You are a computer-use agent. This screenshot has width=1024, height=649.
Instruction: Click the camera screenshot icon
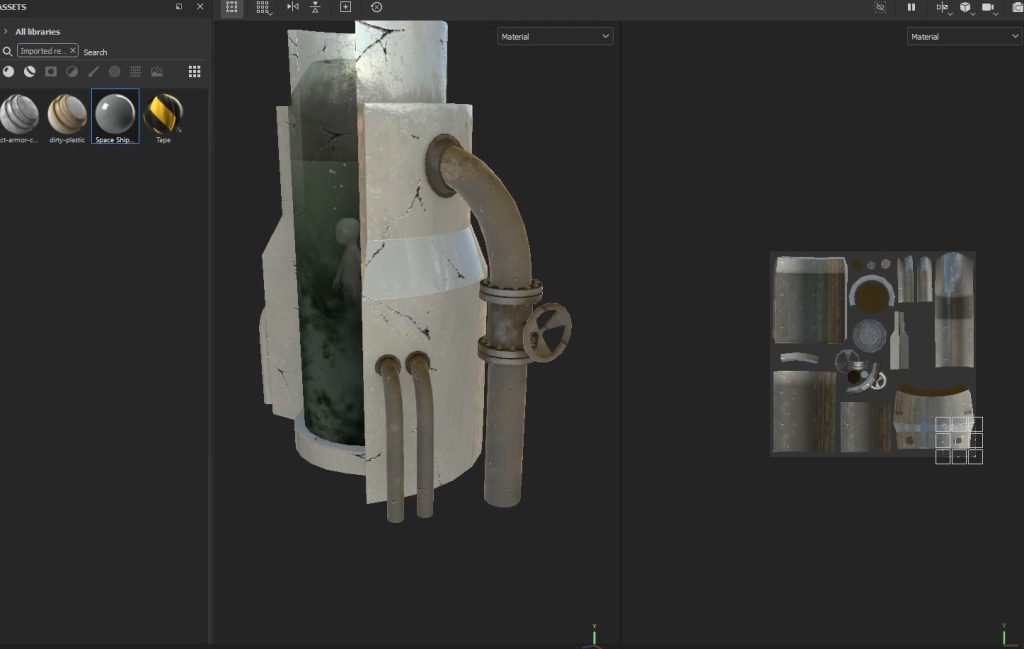pyautogui.click(x=1018, y=7)
